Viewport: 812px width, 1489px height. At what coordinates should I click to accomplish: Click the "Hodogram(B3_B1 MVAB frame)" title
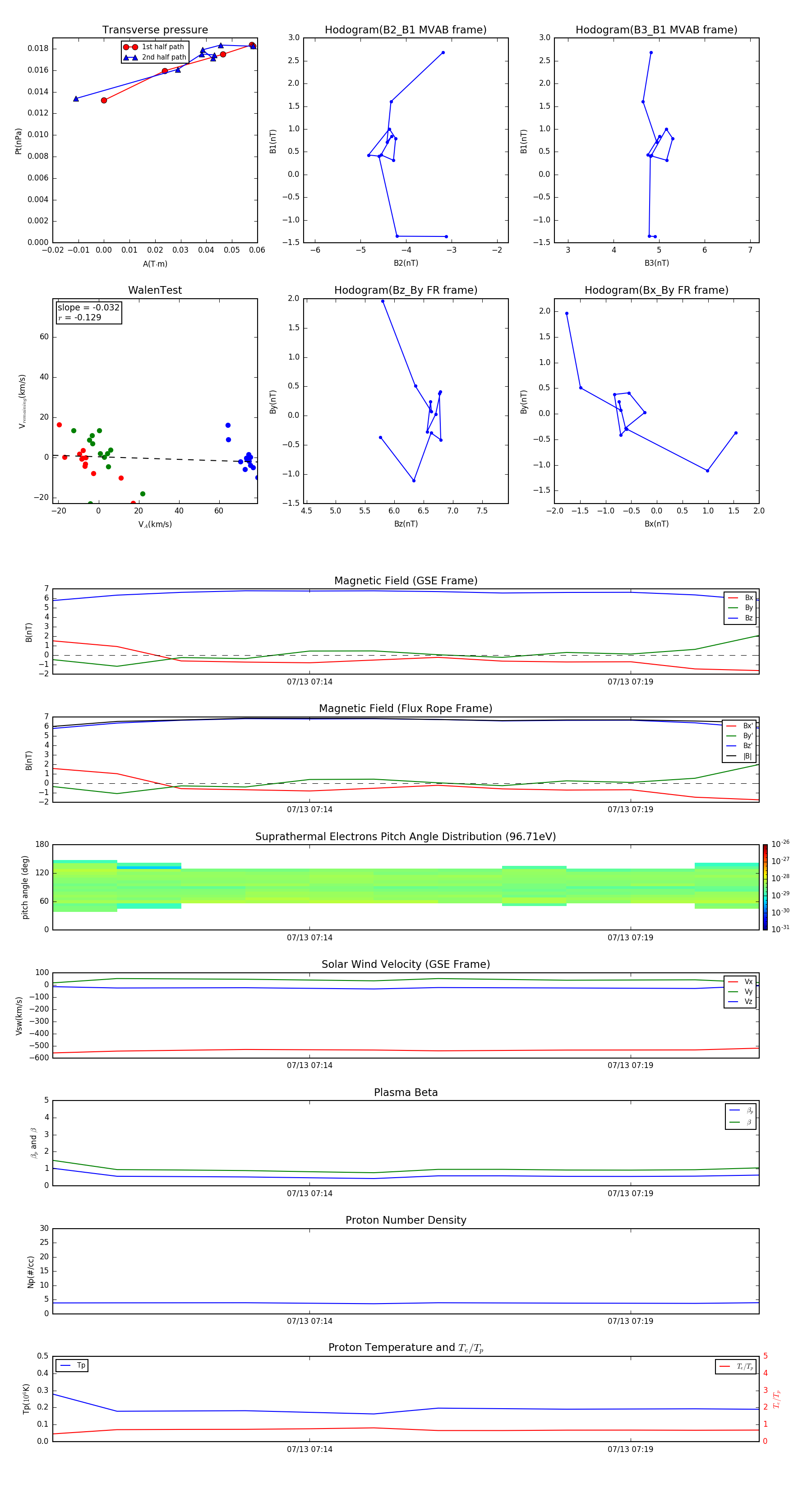coord(656,30)
